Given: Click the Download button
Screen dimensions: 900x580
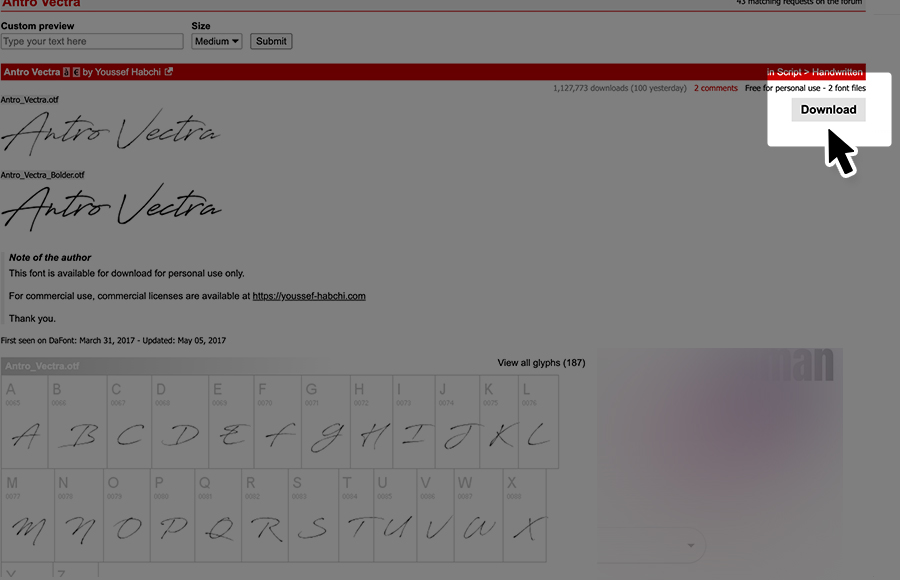Looking at the screenshot, I should (x=828, y=109).
